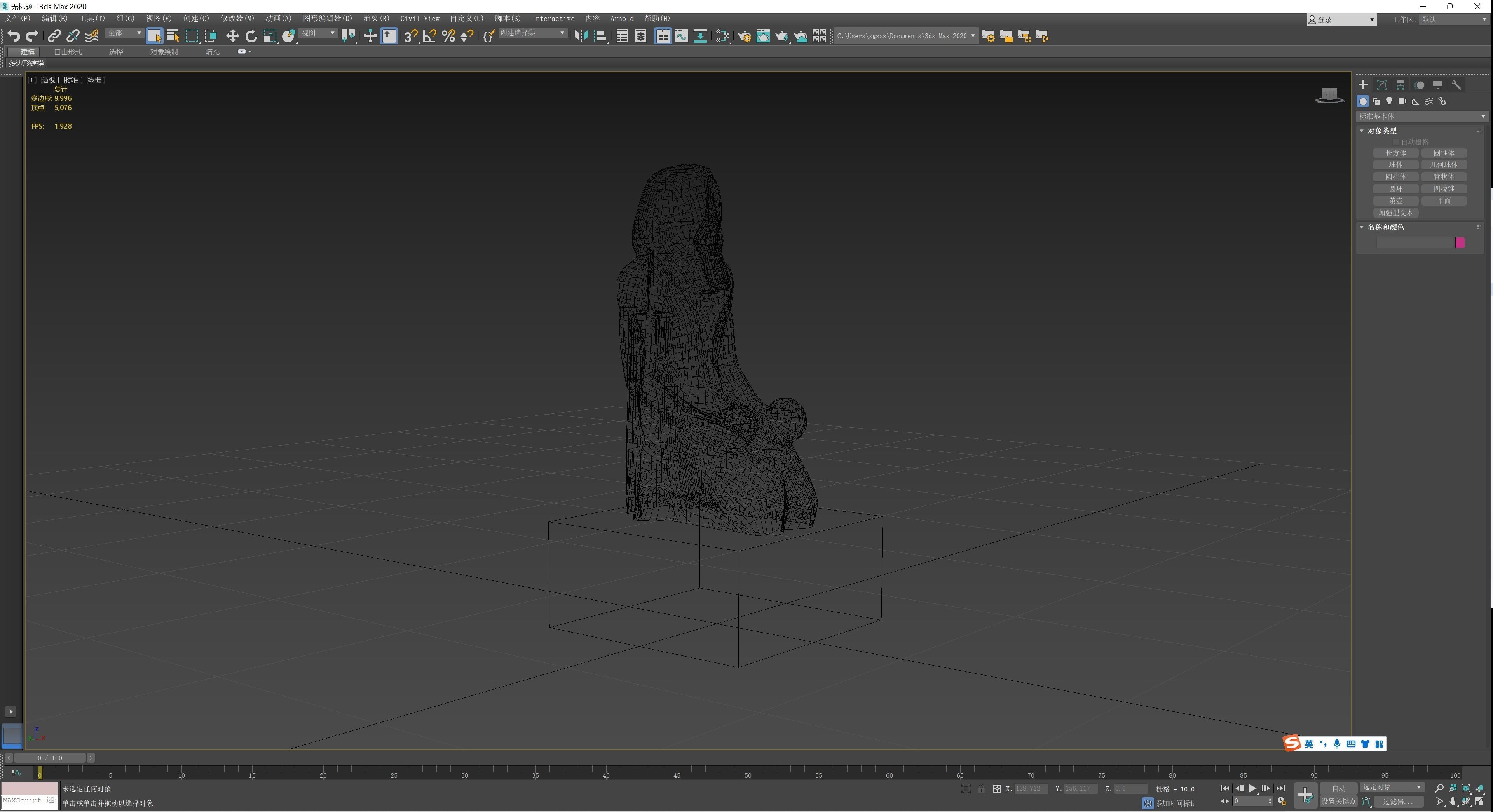Click the time slider 0 / 100
This screenshot has width=1493, height=812.
pyautogui.click(x=50, y=758)
